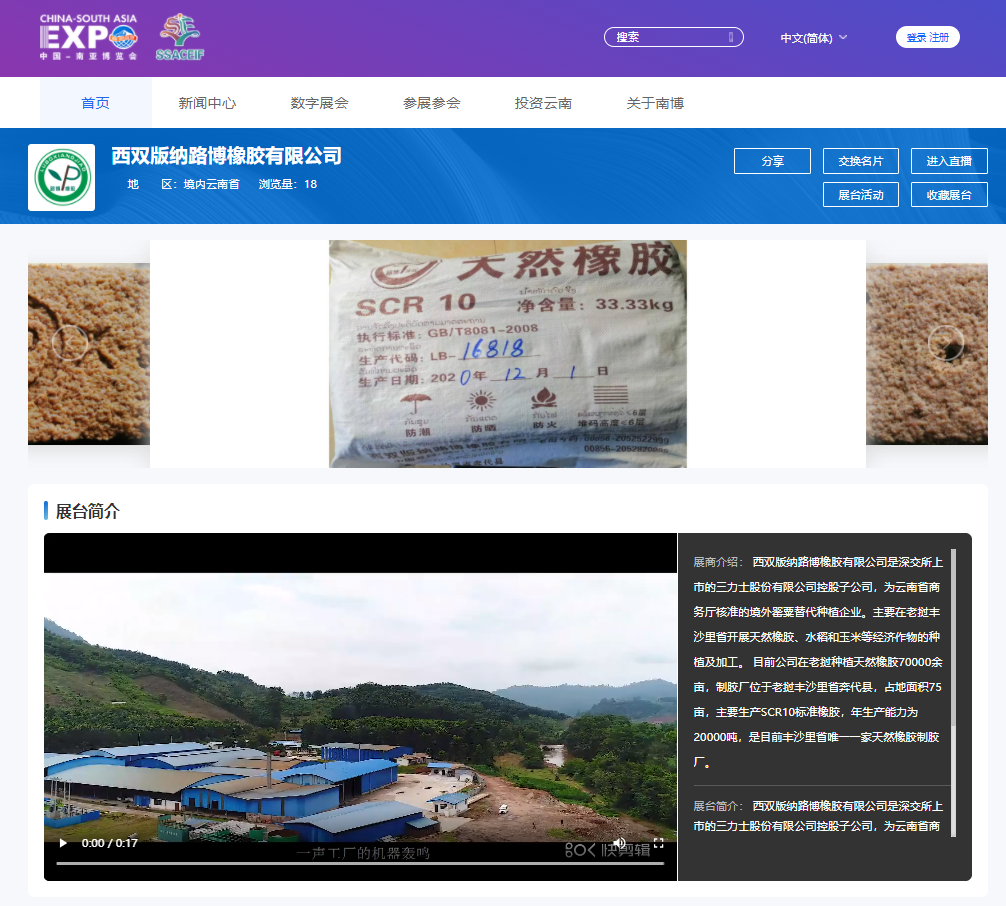1006x906 pixels.
Task: Play the booth introduction video
Action: point(63,843)
